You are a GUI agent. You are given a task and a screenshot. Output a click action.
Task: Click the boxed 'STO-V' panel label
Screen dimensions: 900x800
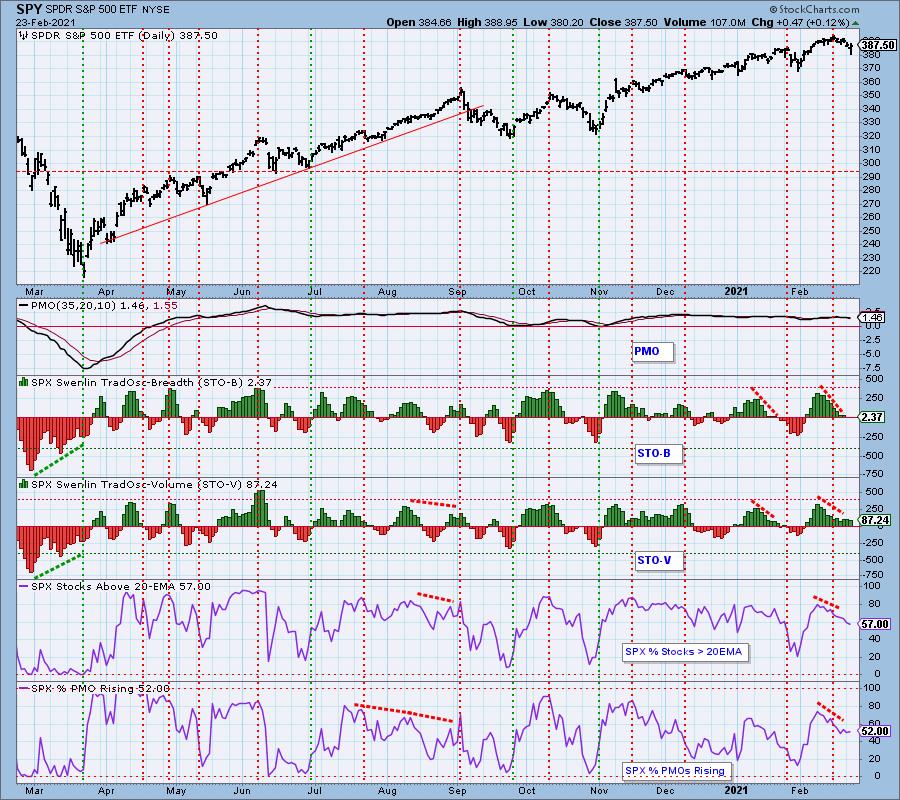(x=660, y=560)
